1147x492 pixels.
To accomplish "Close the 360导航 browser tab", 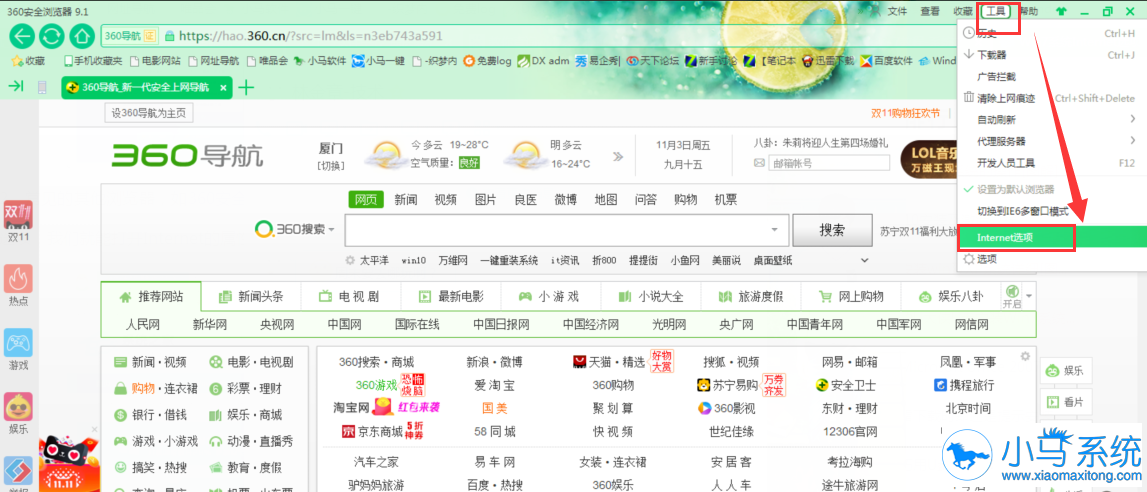I will pos(223,88).
